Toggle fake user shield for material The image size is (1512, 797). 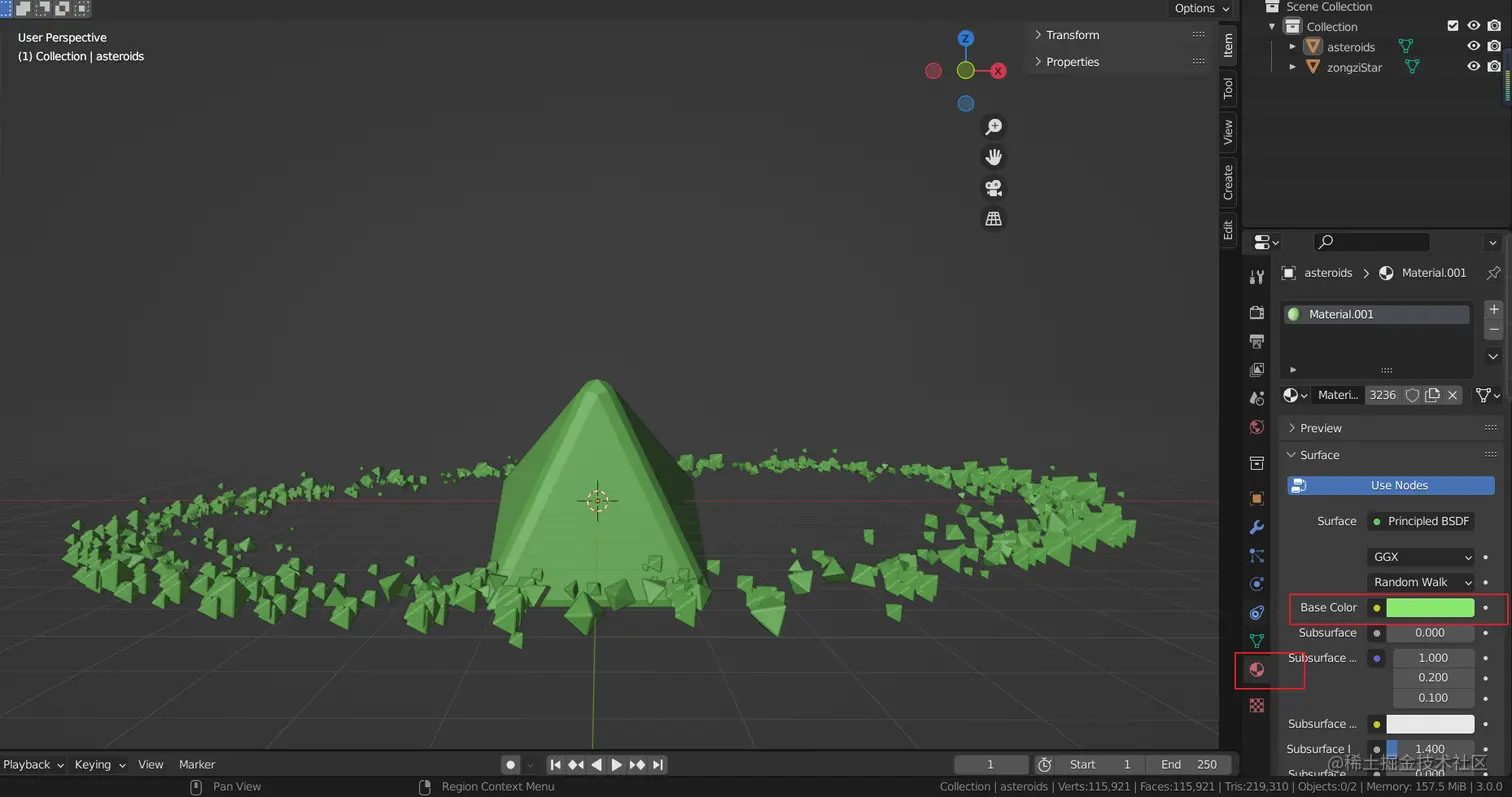click(1412, 395)
